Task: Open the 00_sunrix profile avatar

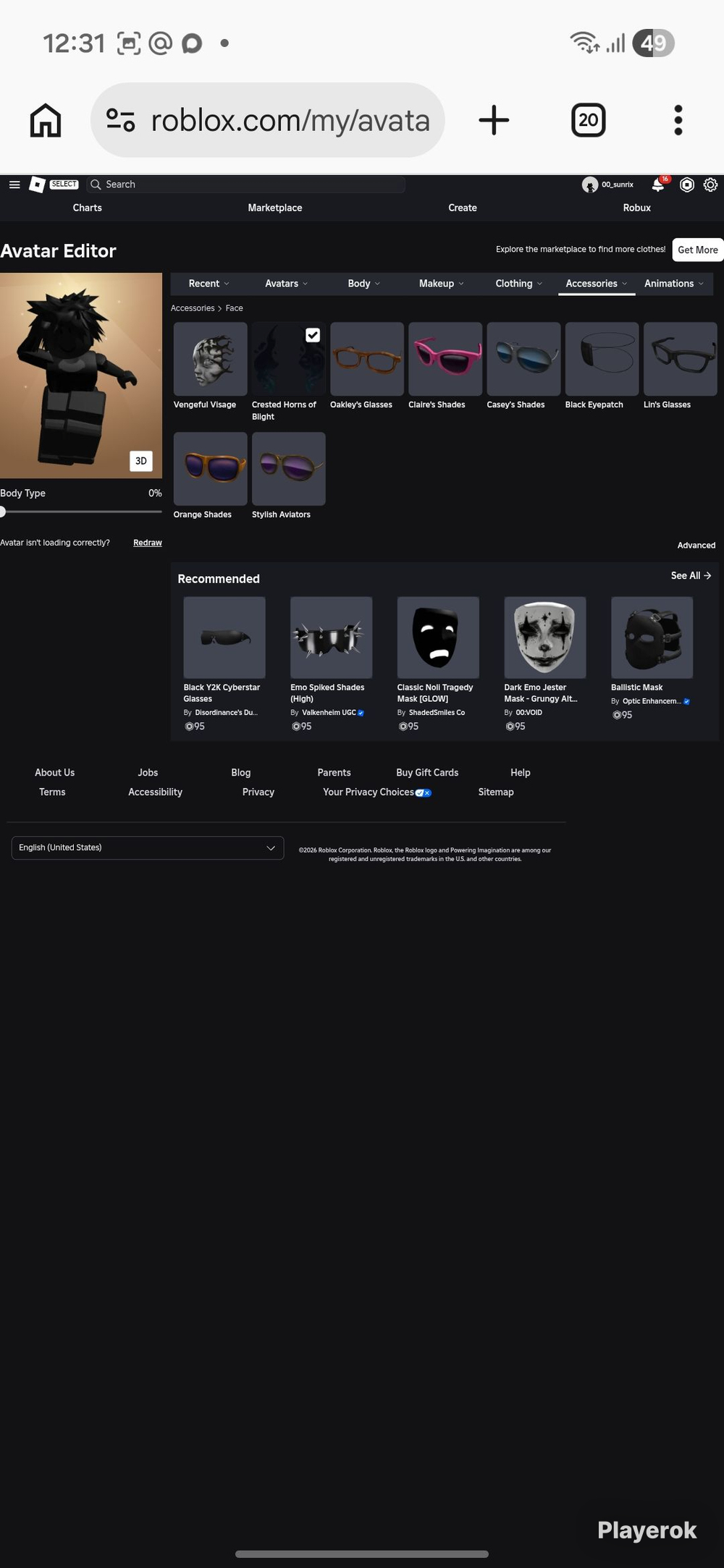Action: coord(590,185)
